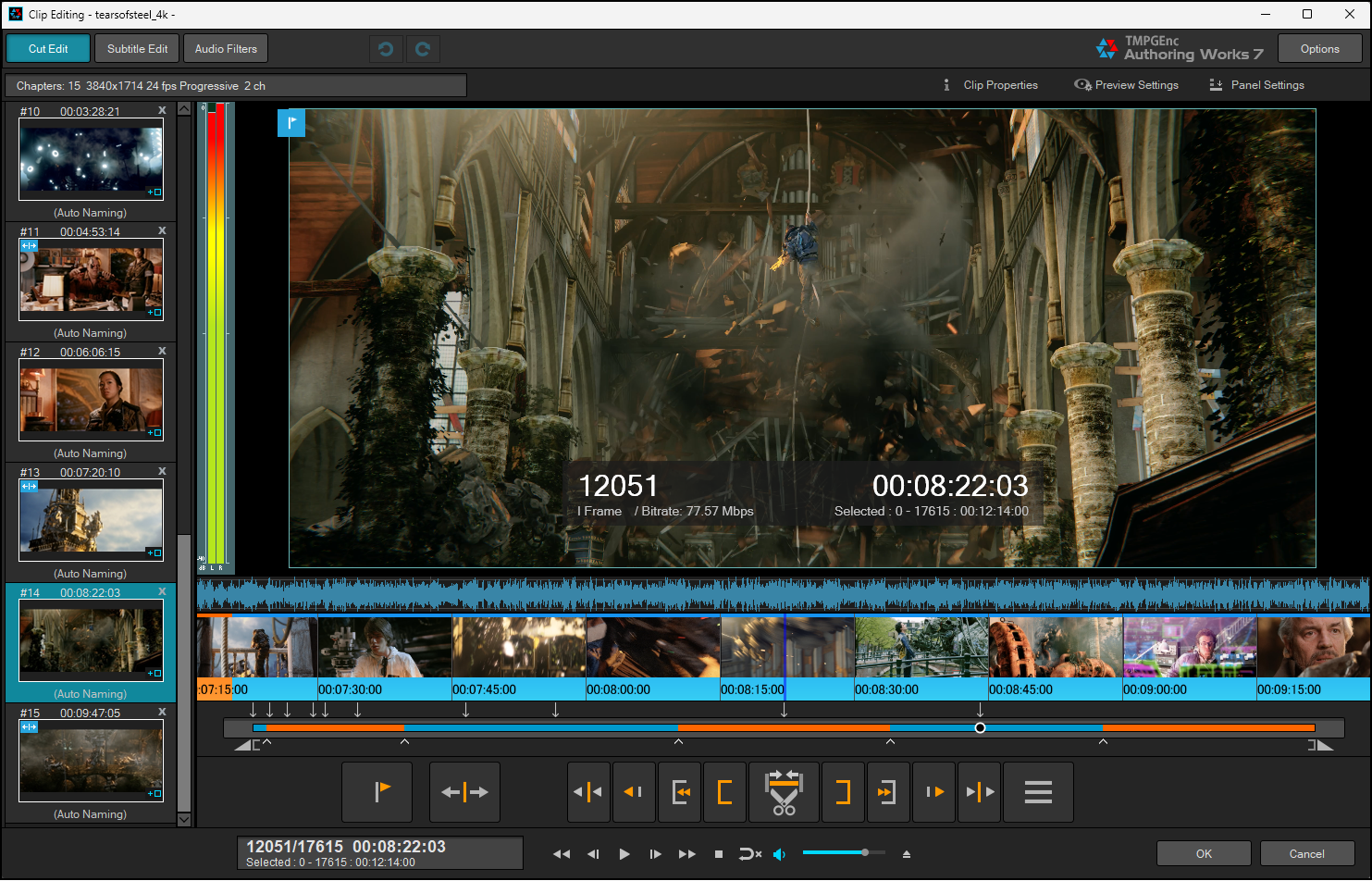Stop playback with the stop button
1372x881 pixels.
coord(719,854)
